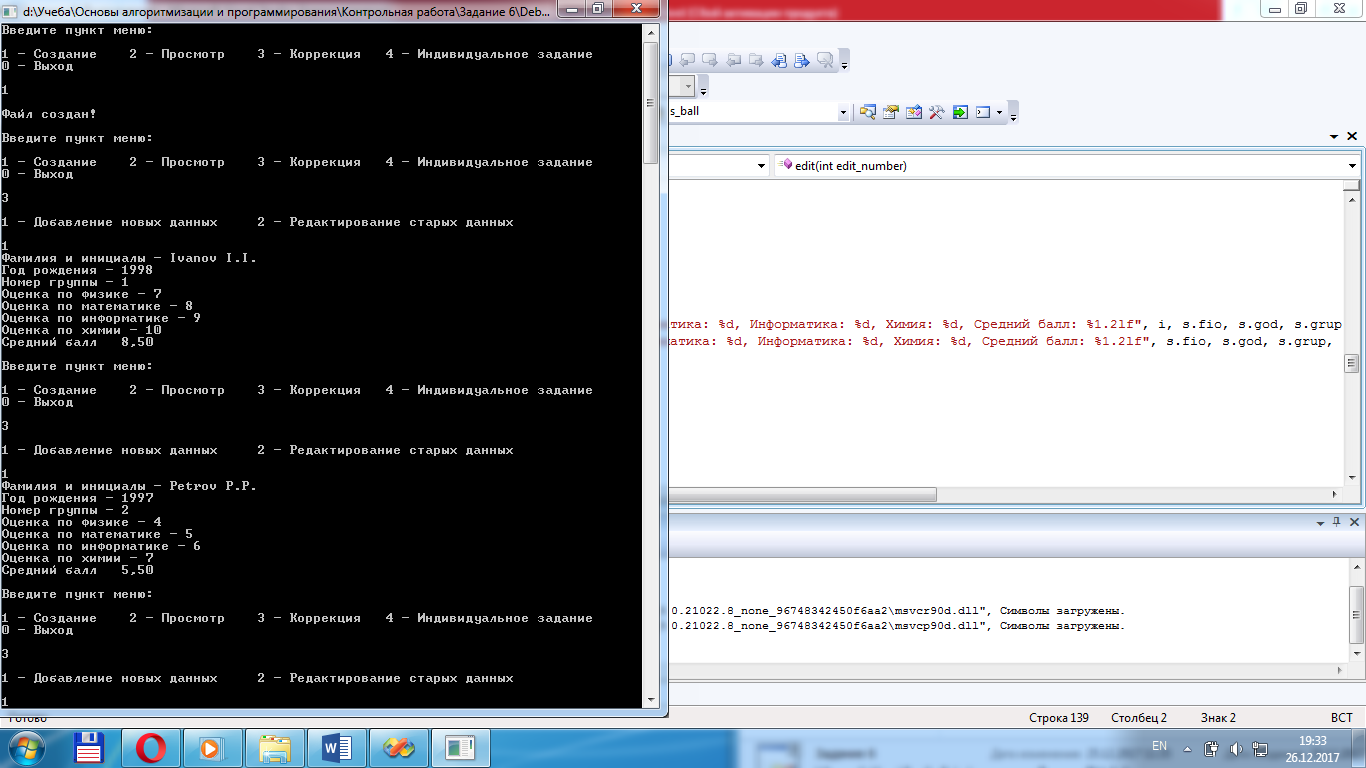Screen dimensions: 1366x768
Task: Click the console window vertical scrollbar thumb
Action: click(650, 100)
